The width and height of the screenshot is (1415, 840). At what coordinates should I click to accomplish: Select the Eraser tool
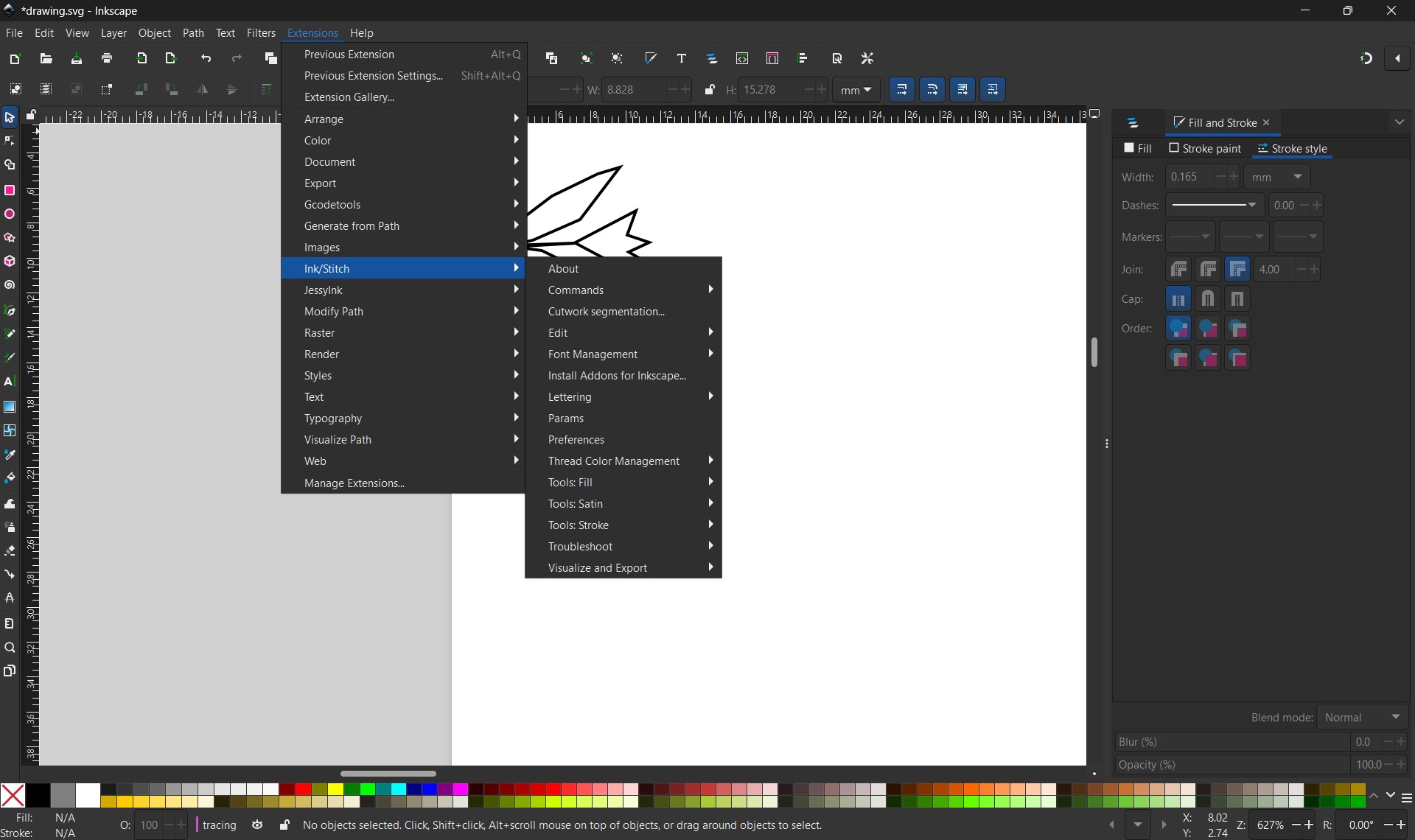click(x=10, y=550)
